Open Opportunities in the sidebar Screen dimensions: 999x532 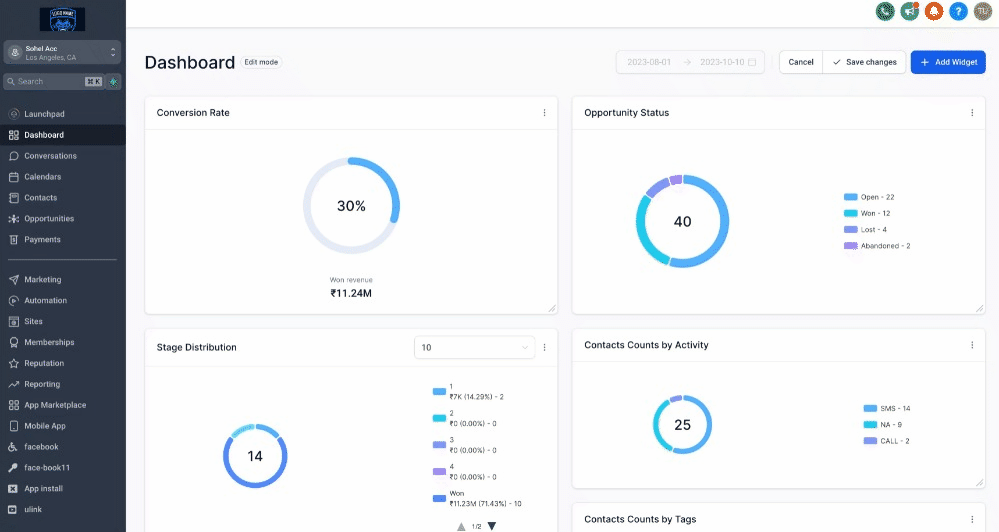49,218
